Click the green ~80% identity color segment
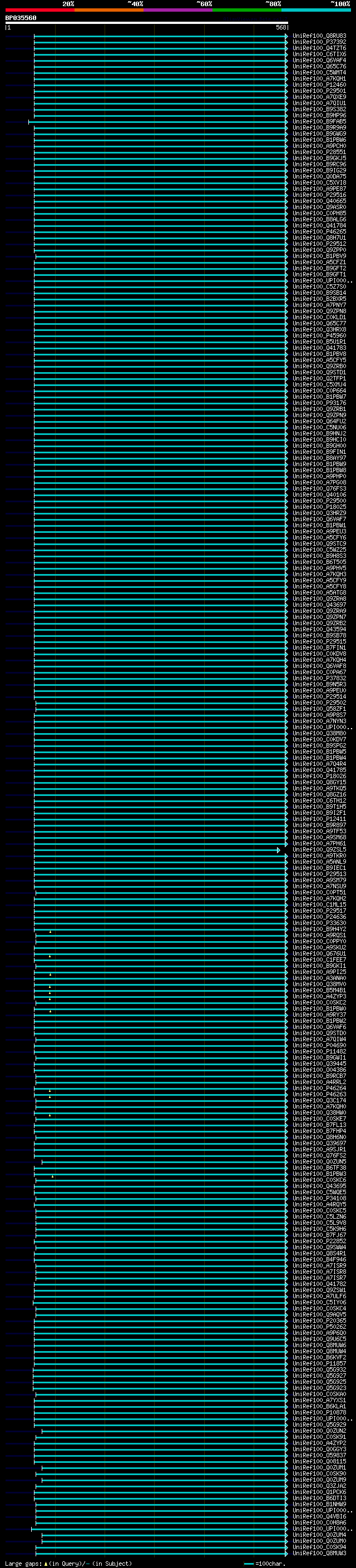Image resolution: width=356 pixels, height=1568 pixels. pos(247,10)
